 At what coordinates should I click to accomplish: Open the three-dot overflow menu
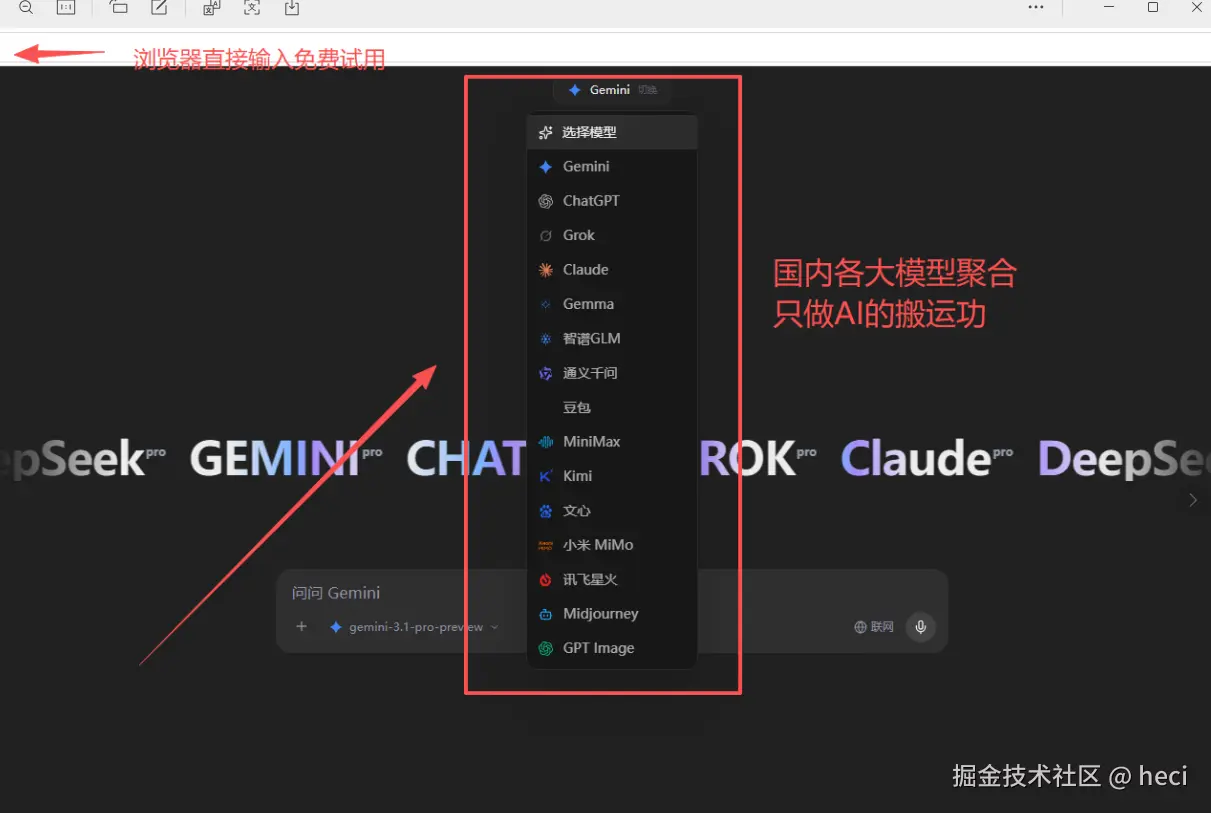[x=1036, y=8]
